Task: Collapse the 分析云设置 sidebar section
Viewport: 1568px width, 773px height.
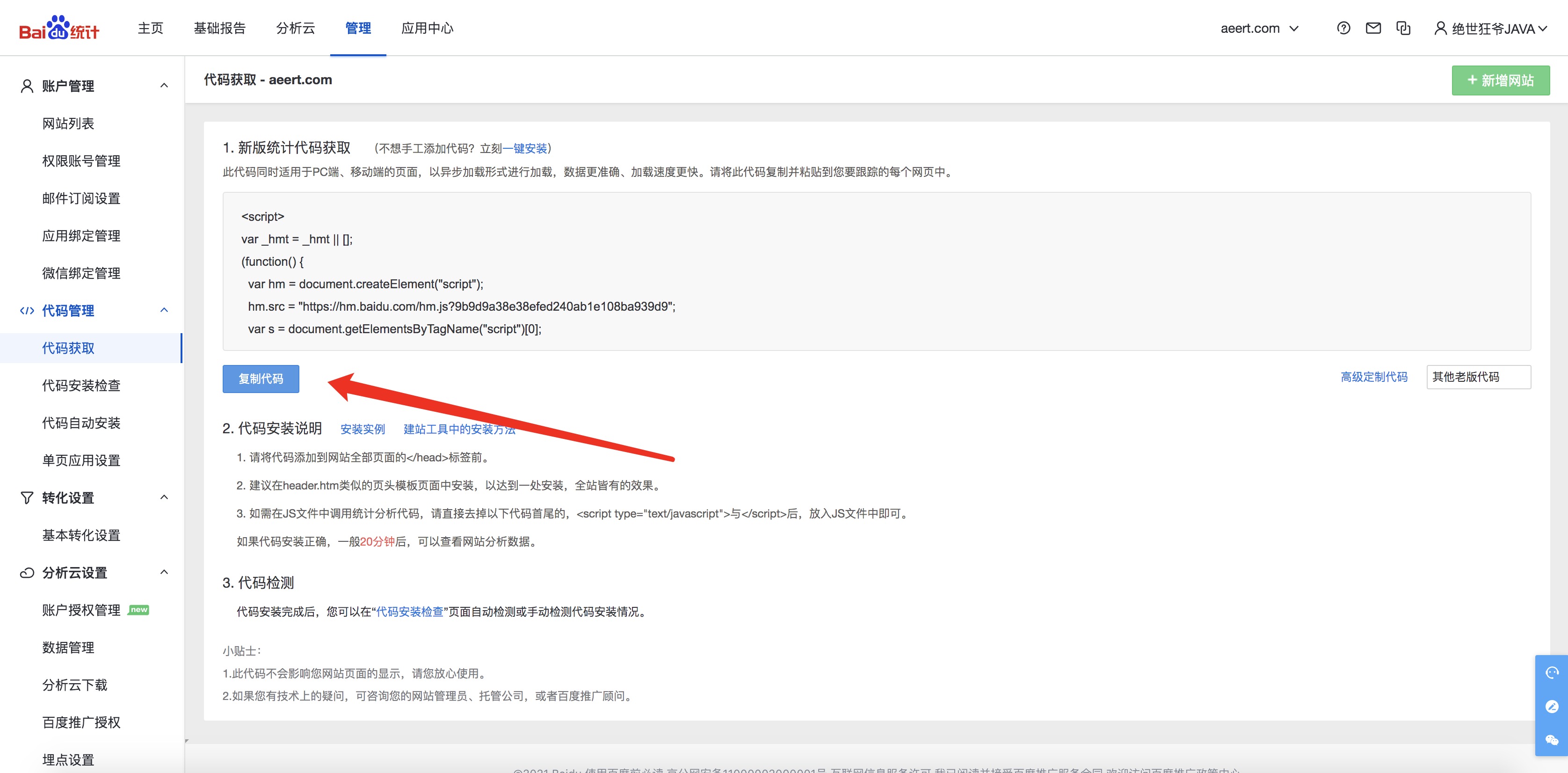Action: (x=164, y=572)
